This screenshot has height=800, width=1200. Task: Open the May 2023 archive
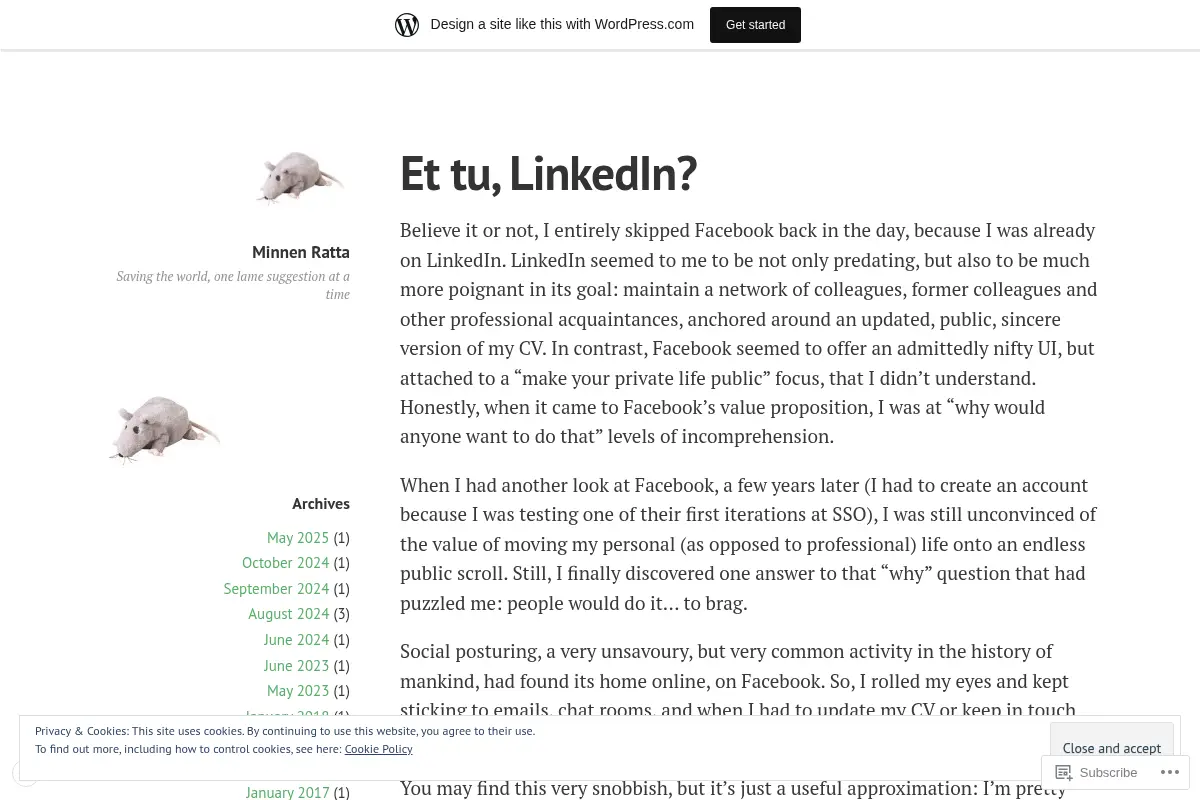[298, 691]
